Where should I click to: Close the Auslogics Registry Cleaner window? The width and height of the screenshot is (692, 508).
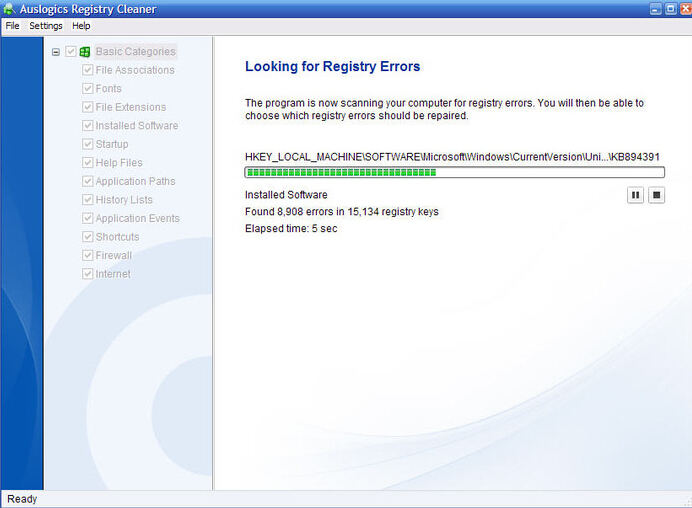click(x=686, y=9)
